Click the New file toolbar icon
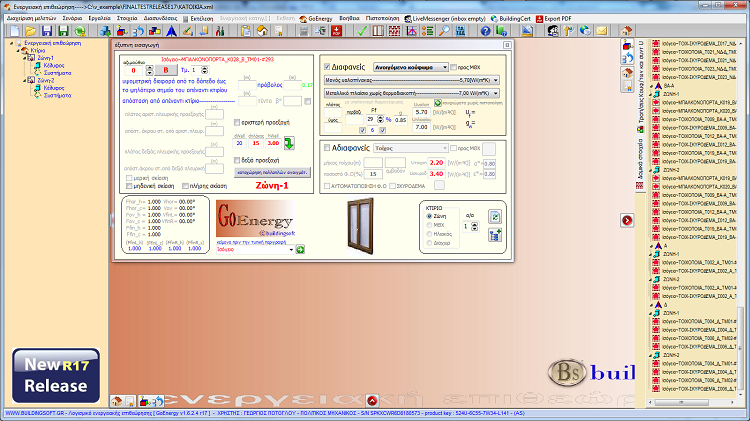This screenshot has width=750, height=421. [x=16, y=31]
